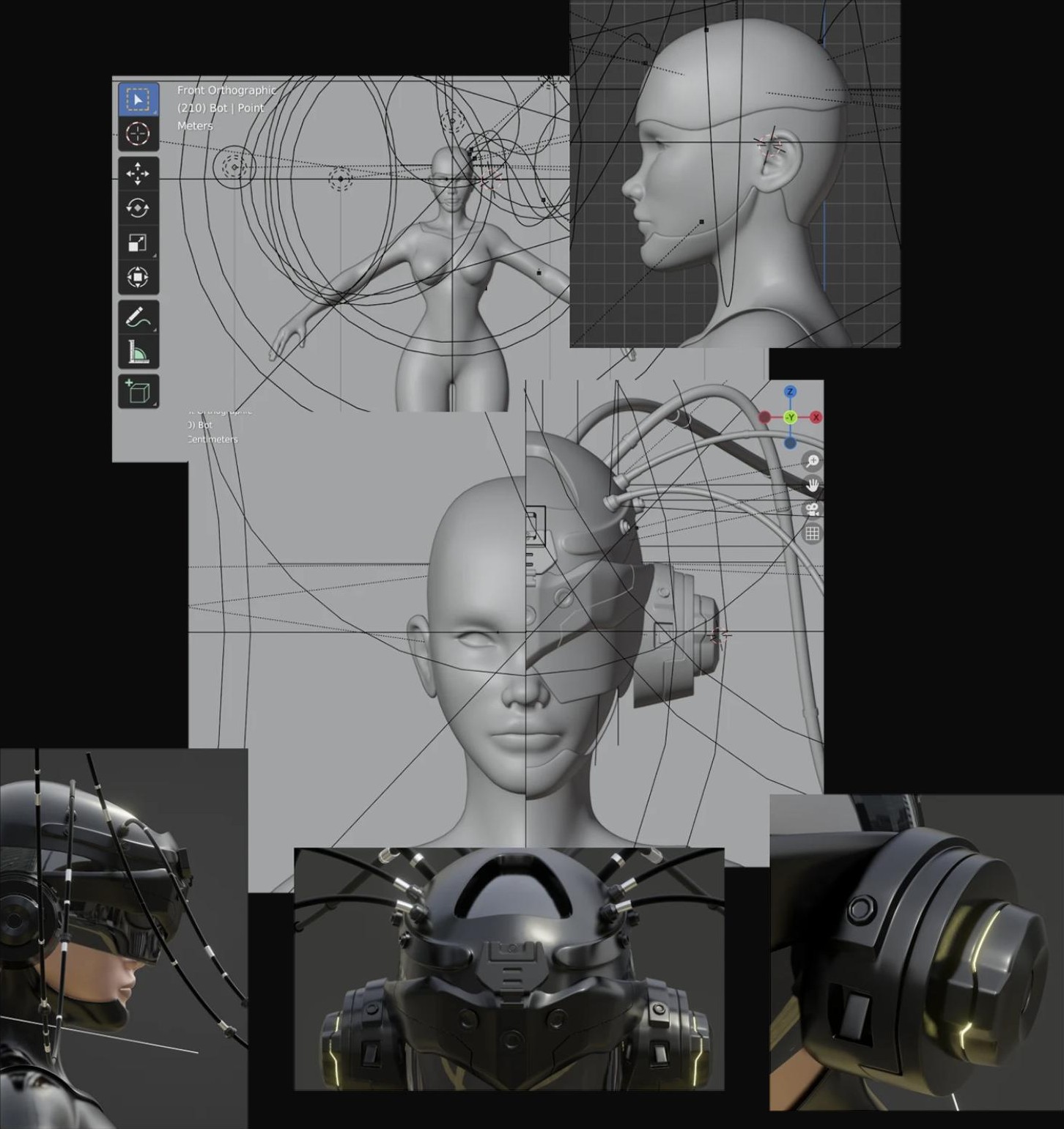Click the '(210) Bot | Point' label
1064x1129 pixels.
pyautogui.click(x=221, y=108)
